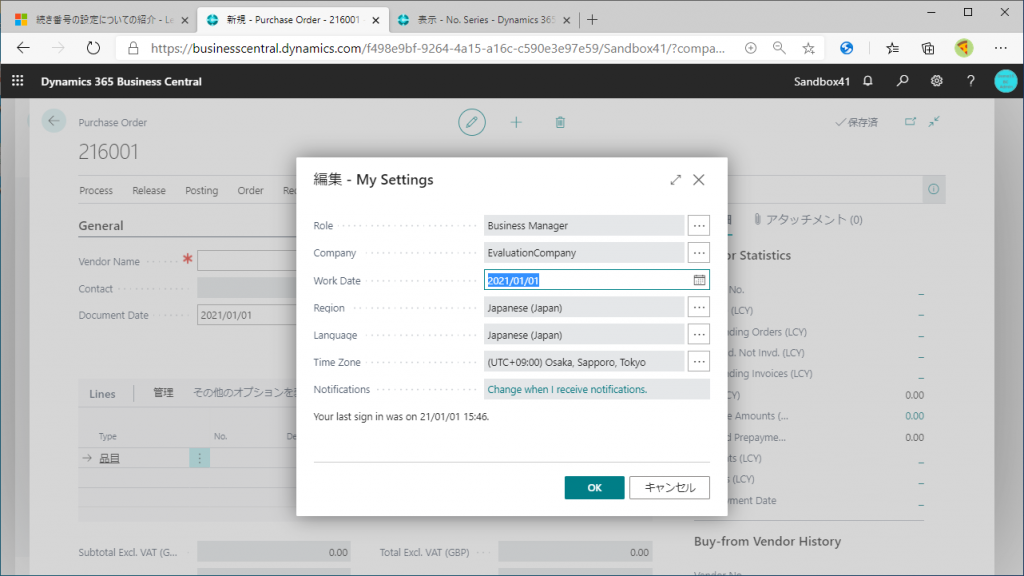The height and width of the screenshot is (576, 1024).
Task: Toggle edit mode with the pencil icon
Action: point(472,122)
